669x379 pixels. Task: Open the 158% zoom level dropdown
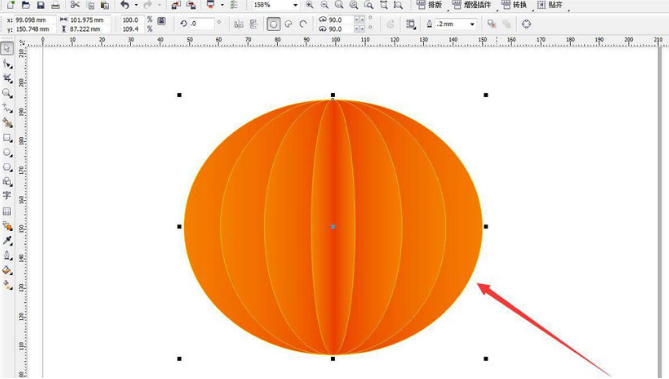[295, 5]
